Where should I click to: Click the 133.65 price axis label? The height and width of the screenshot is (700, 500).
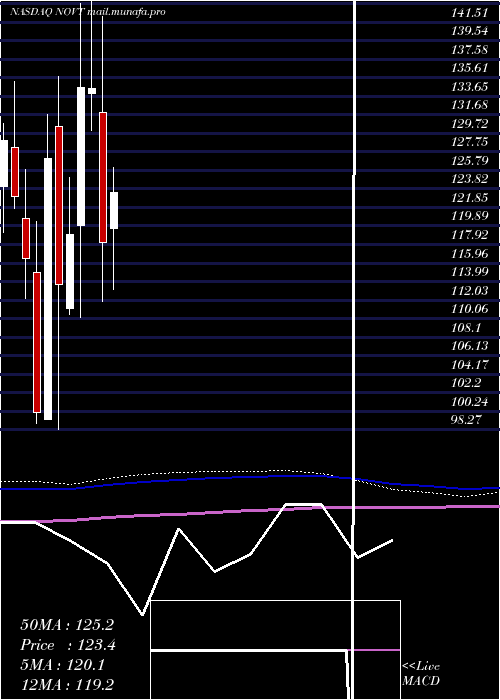click(470, 87)
